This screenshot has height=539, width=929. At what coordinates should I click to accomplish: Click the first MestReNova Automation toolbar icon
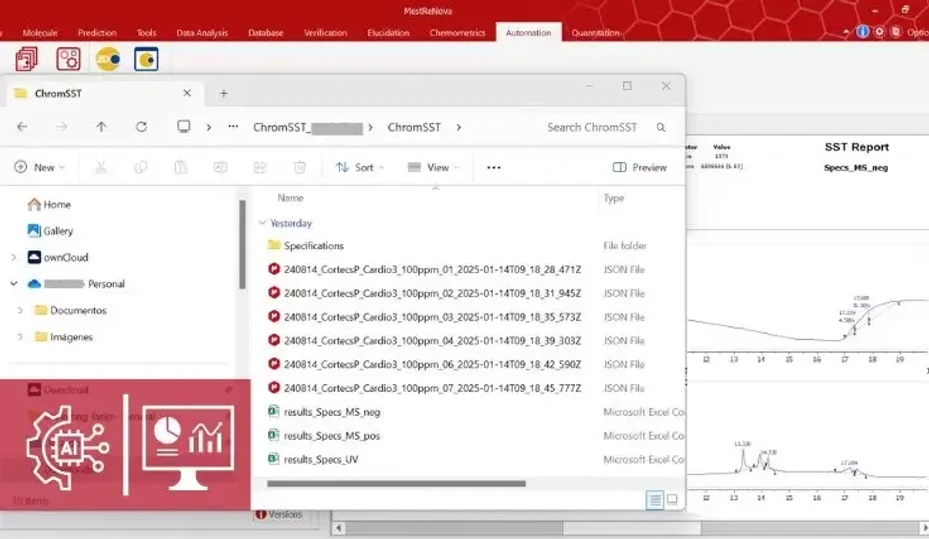26,59
